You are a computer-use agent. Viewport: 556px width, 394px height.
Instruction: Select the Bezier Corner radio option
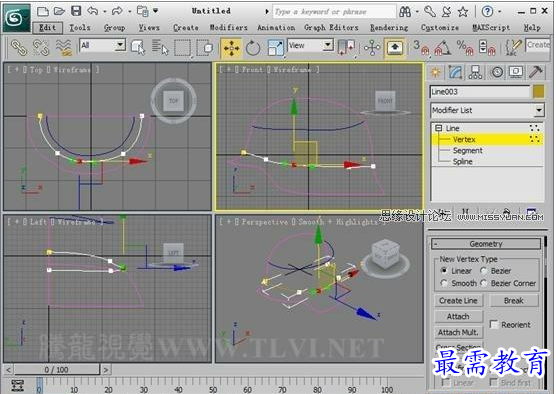point(484,283)
